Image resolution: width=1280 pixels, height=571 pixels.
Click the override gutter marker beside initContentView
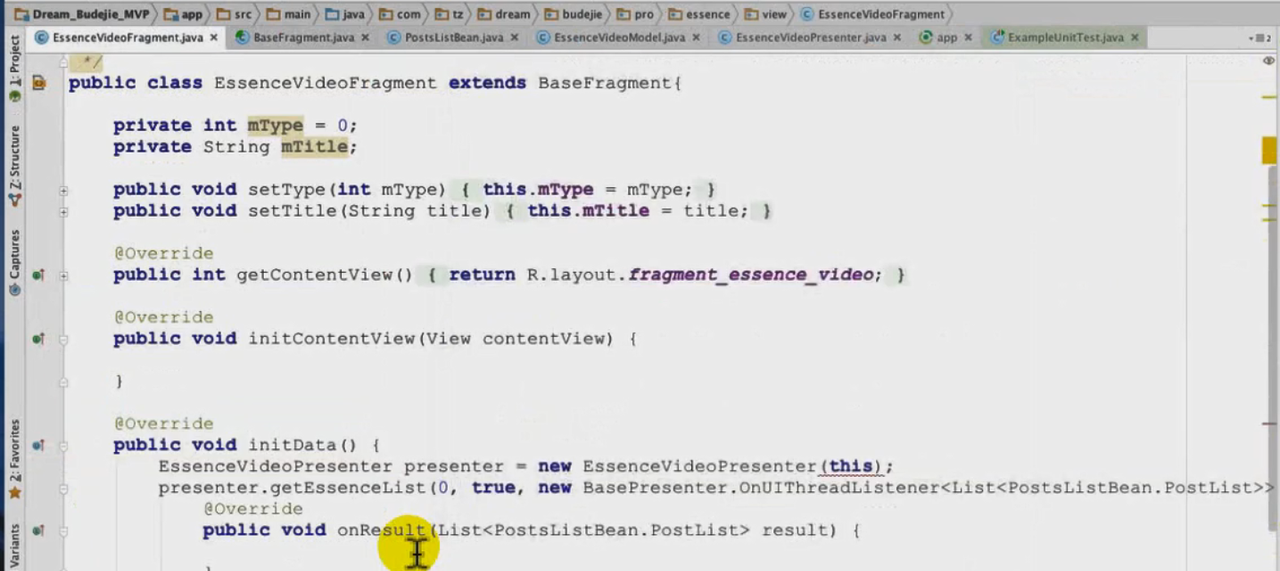(38, 339)
